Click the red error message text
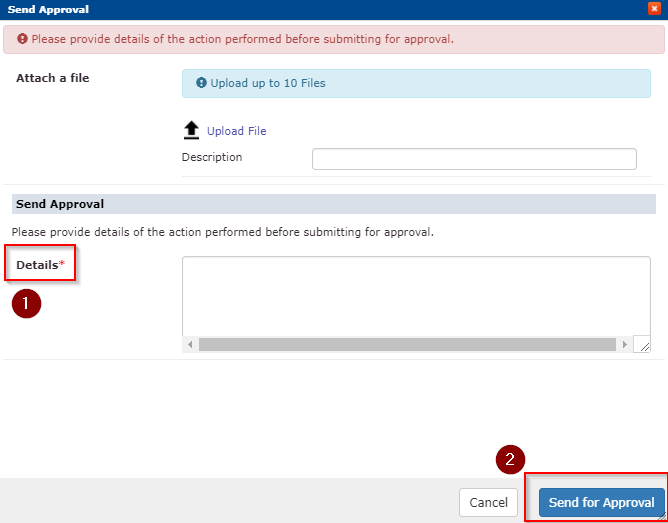Viewport: 668px width, 523px height. pyautogui.click(x=242, y=39)
